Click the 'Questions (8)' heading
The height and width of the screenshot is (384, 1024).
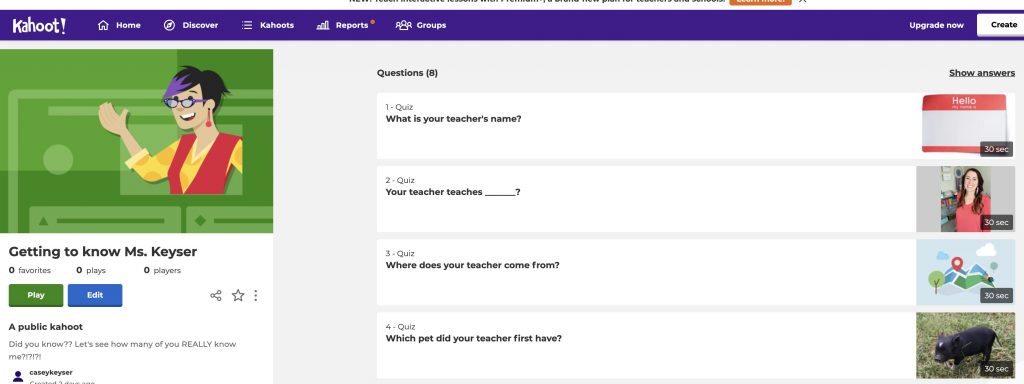[x=408, y=73]
